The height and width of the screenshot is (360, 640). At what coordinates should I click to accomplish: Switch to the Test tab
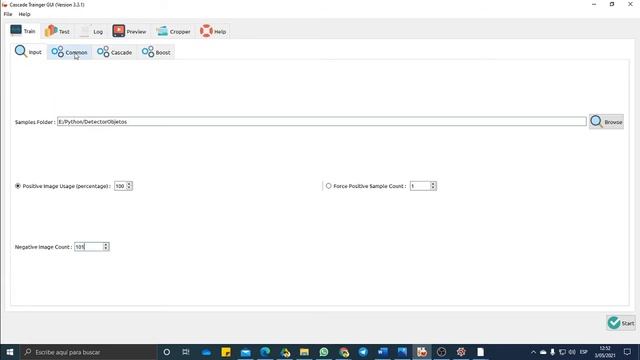coord(57,31)
